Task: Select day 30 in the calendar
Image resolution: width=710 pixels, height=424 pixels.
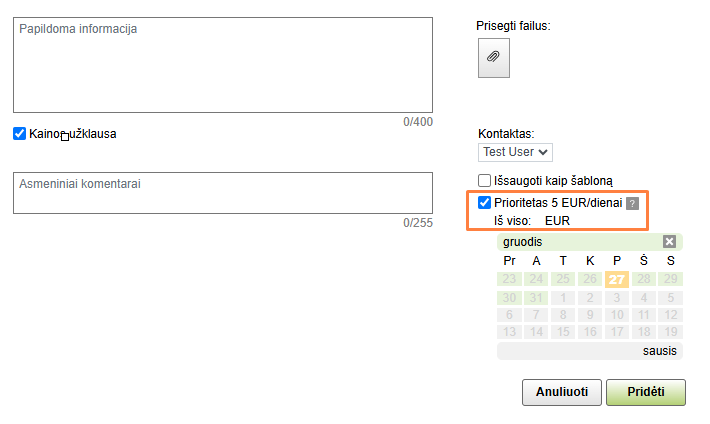Action: click(509, 297)
